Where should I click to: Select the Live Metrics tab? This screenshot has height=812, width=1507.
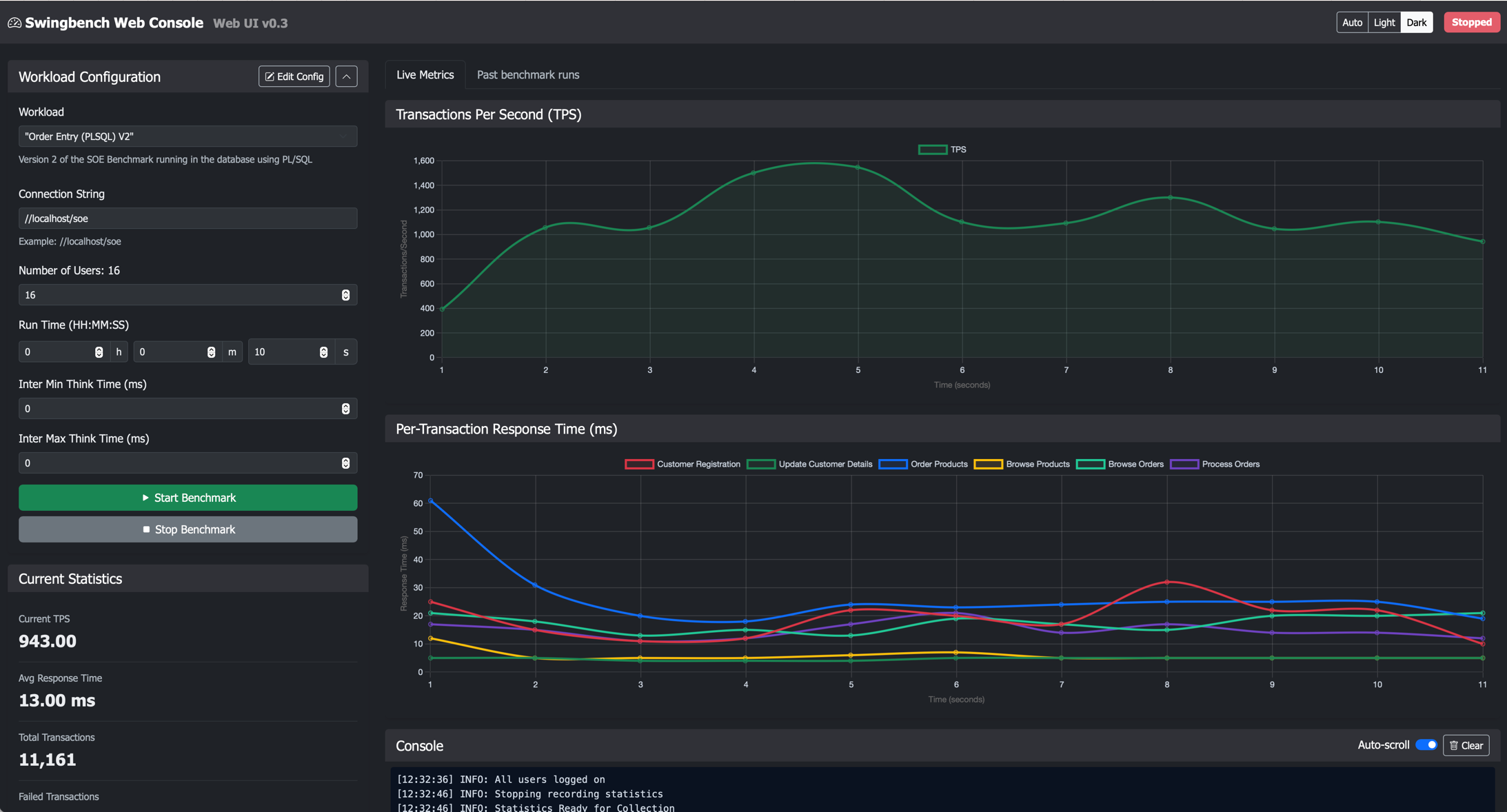pos(425,74)
